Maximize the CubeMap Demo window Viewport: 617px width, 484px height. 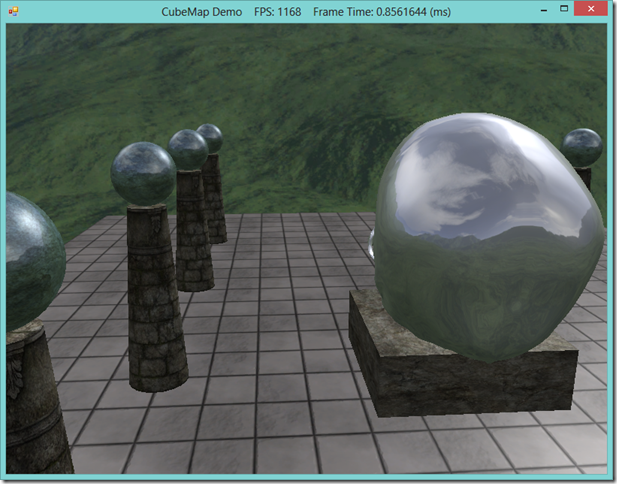point(564,8)
